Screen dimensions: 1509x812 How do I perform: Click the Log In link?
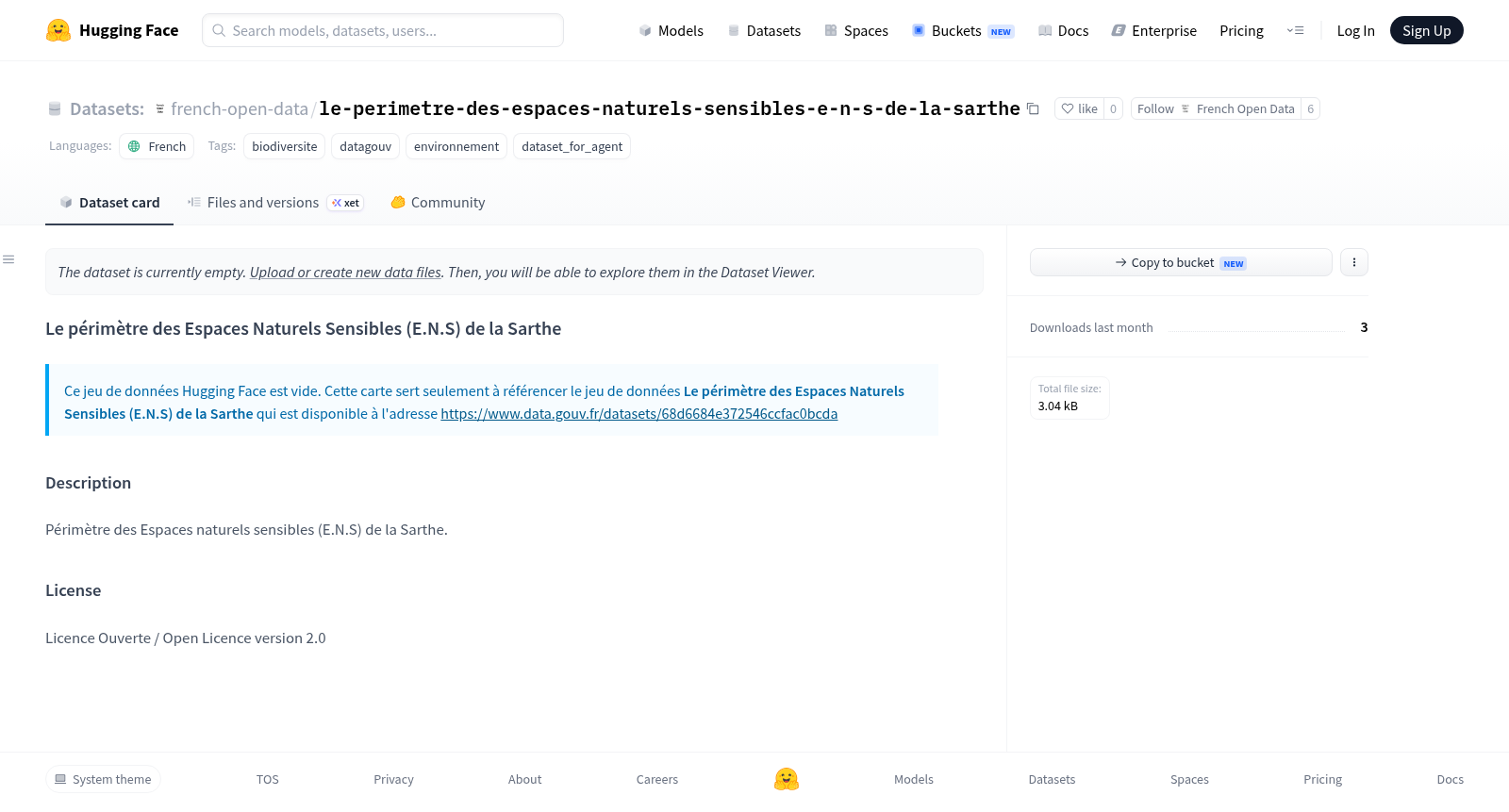(1355, 30)
